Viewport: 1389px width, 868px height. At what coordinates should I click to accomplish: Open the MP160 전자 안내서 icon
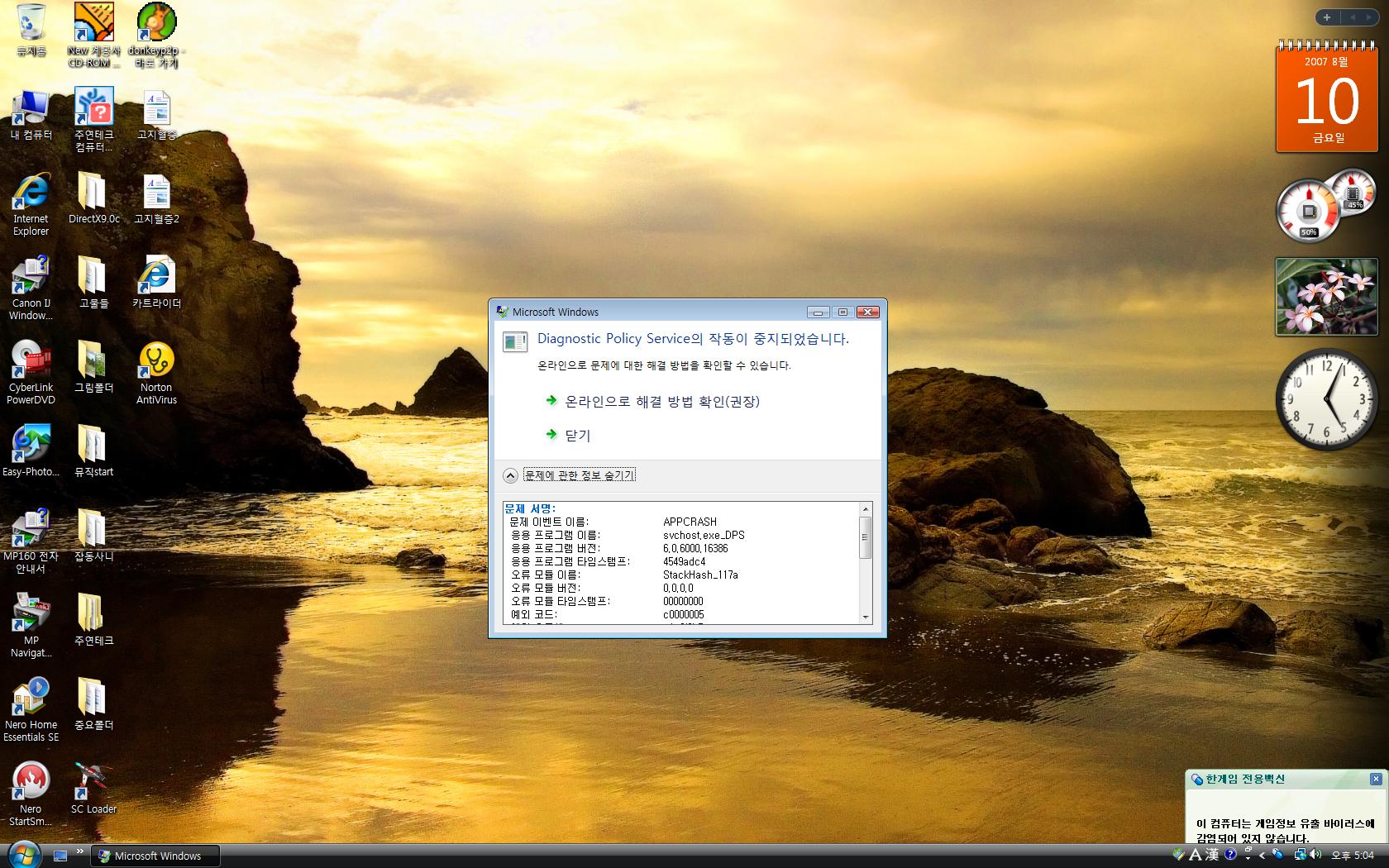coord(31,541)
